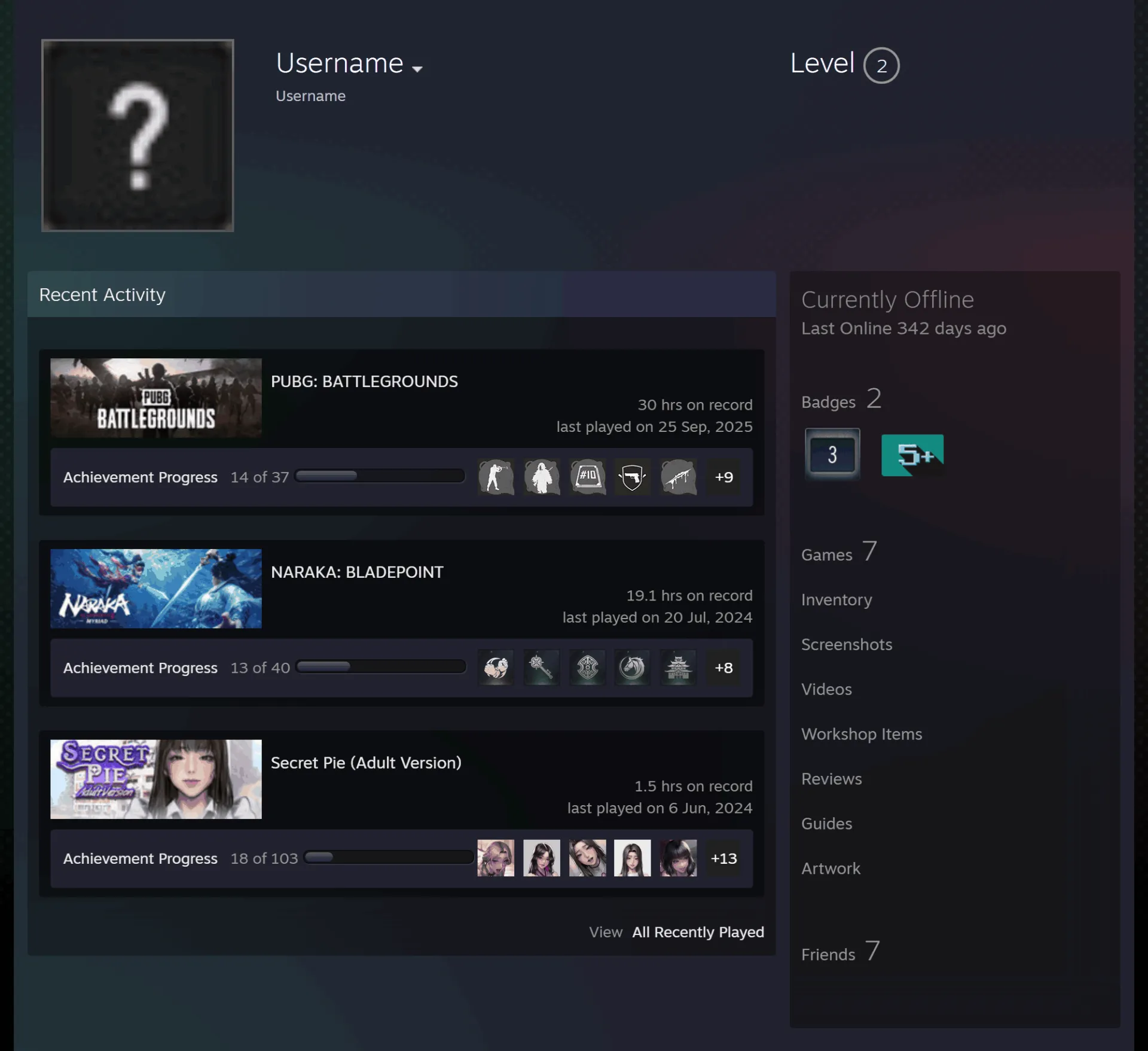This screenshot has height=1051, width=1148.
Task: Click second Secret Pie achievement portrait
Action: [x=542, y=858]
